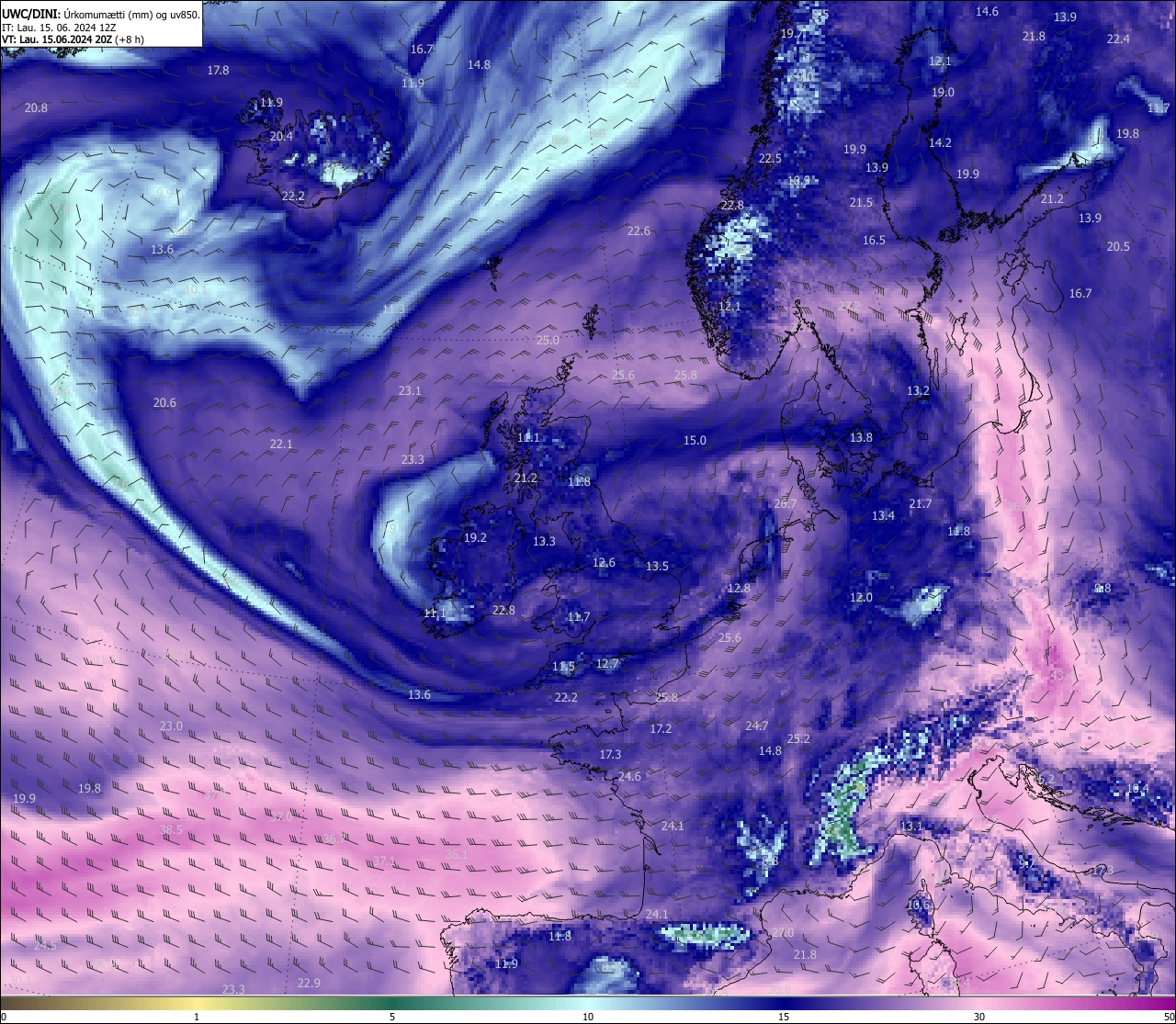Viewport: 1176px width, 1024px height.
Task: Click the 24.5 value label
Action: pyautogui.click(x=45, y=946)
